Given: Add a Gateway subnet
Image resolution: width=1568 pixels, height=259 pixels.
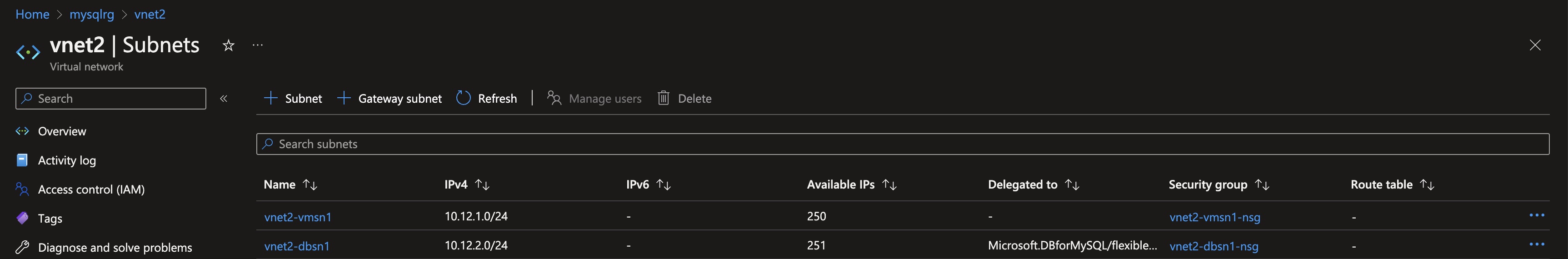Looking at the screenshot, I should [x=390, y=99].
